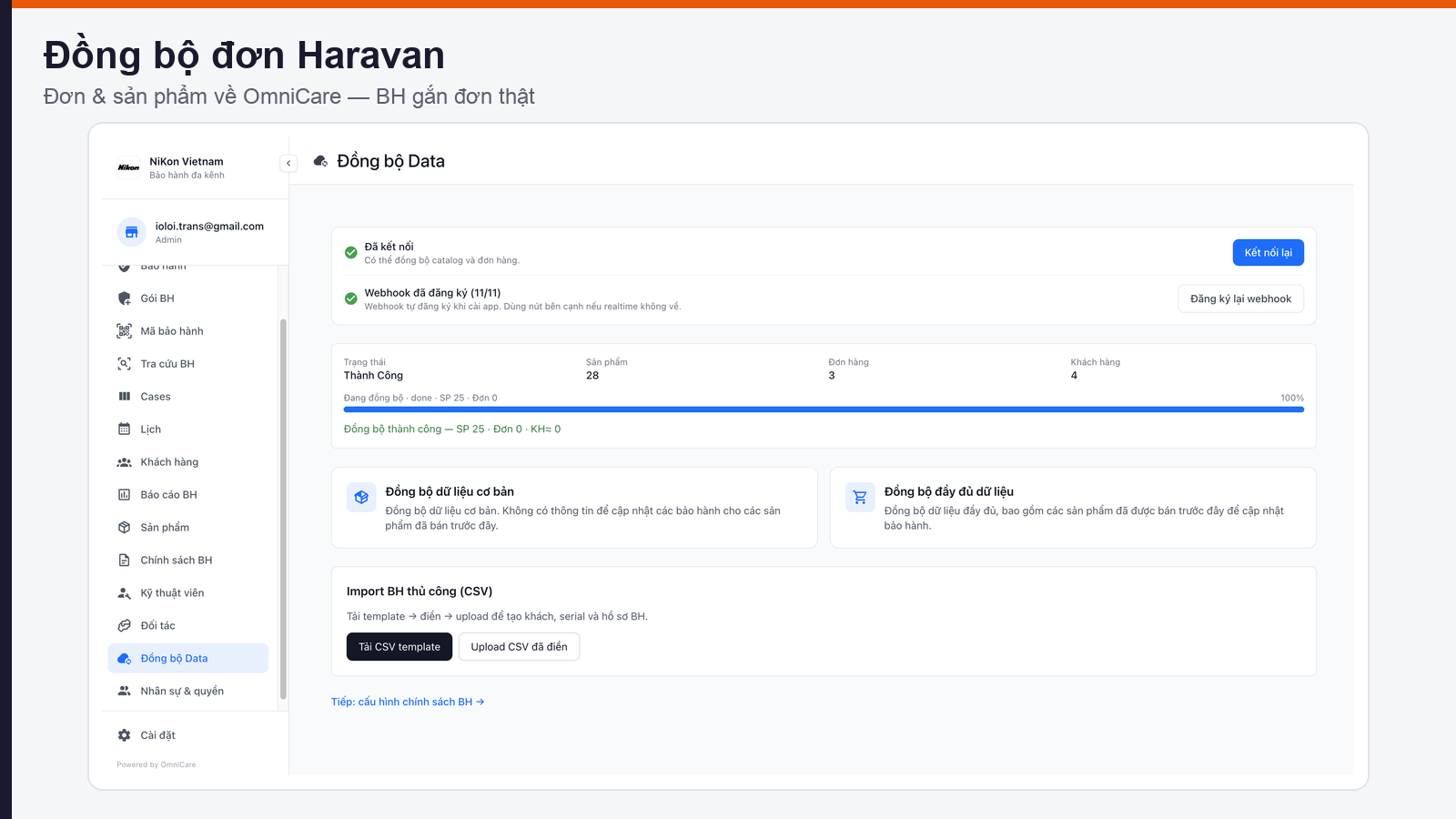Image resolution: width=1456 pixels, height=819 pixels.
Task: Click the Khách hàng people icon
Action: (125, 462)
